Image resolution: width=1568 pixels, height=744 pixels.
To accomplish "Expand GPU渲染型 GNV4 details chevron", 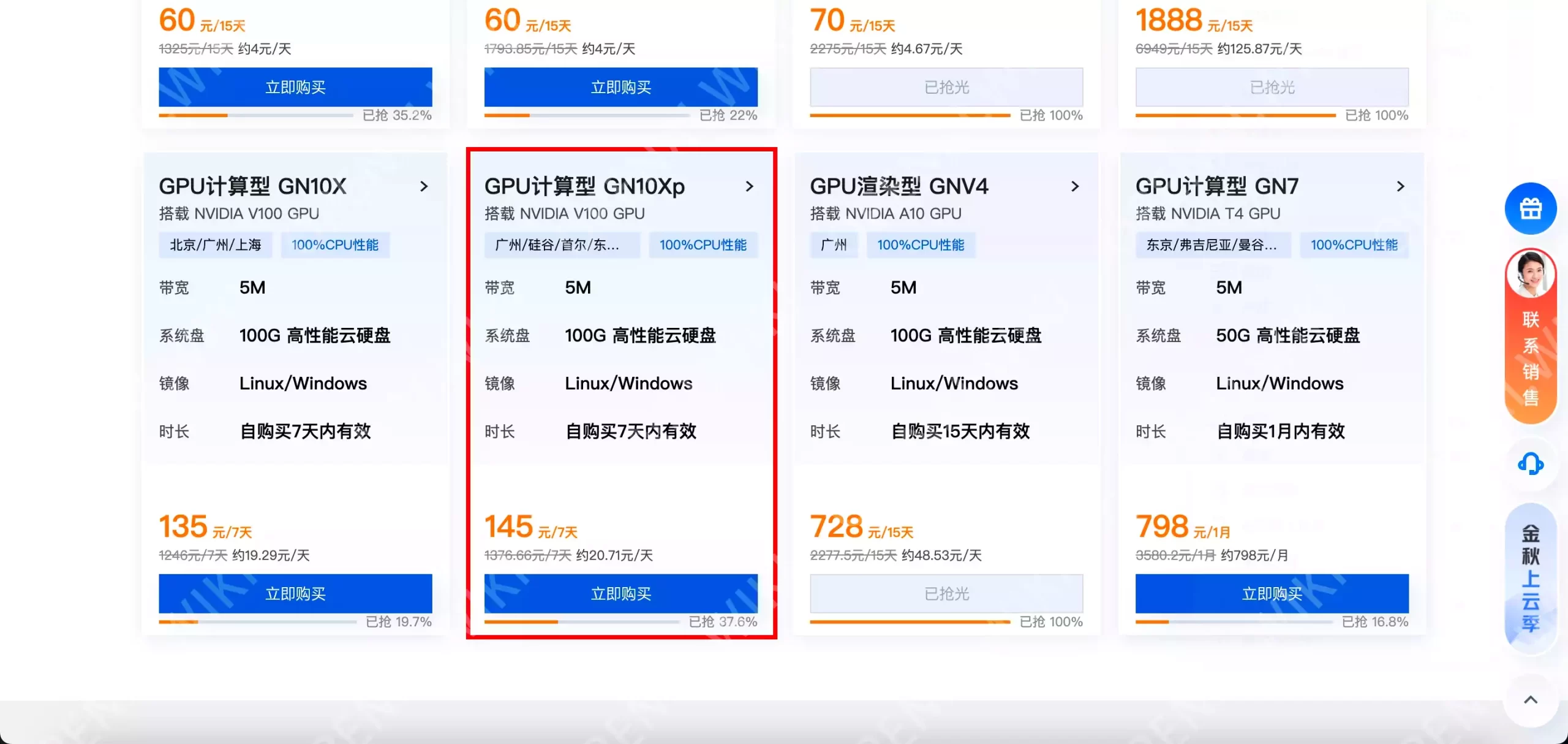I will (x=1074, y=186).
